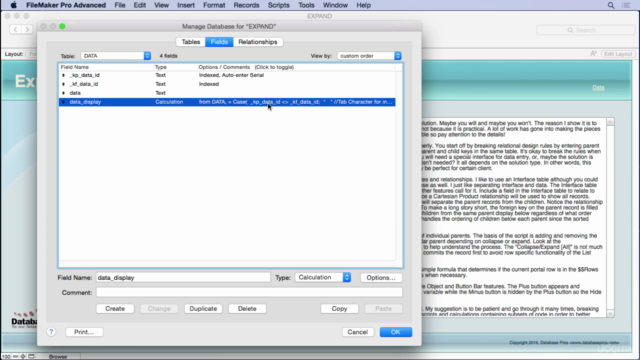640x360 pixels.
Task: Select the data text field row
Action: (x=227, y=93)
